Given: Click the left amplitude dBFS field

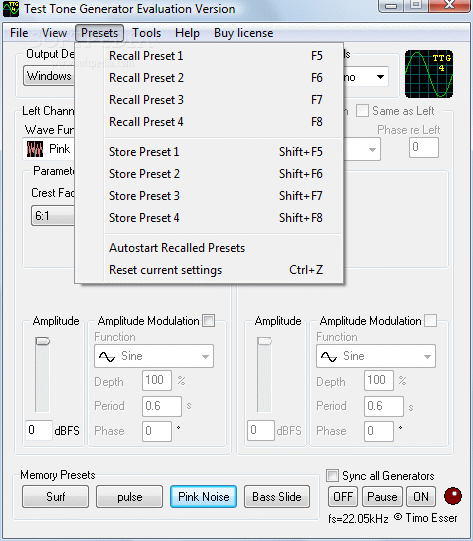Looking at the screenshot, I should point(39,430).
